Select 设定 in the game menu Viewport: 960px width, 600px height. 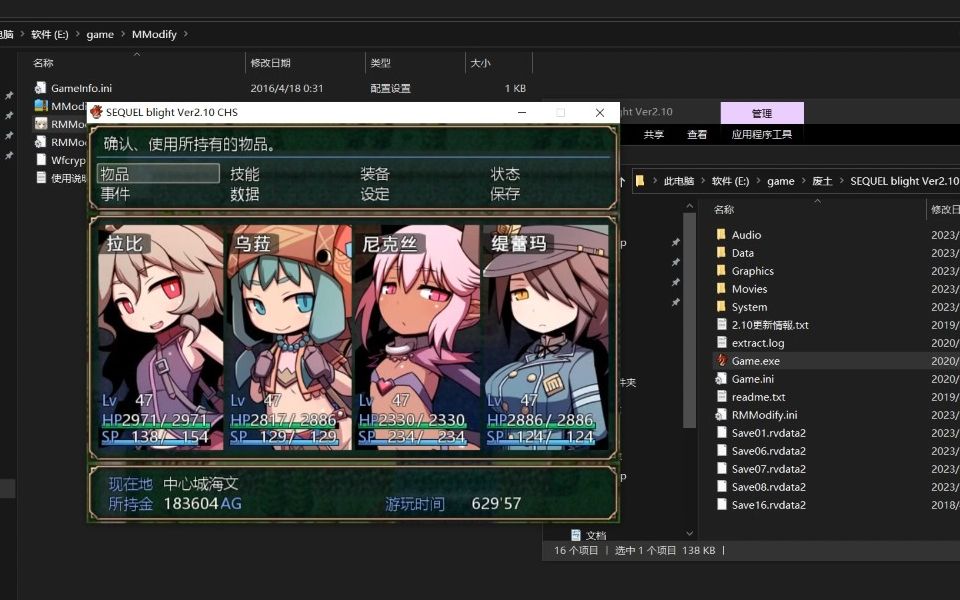click(375, 194)
